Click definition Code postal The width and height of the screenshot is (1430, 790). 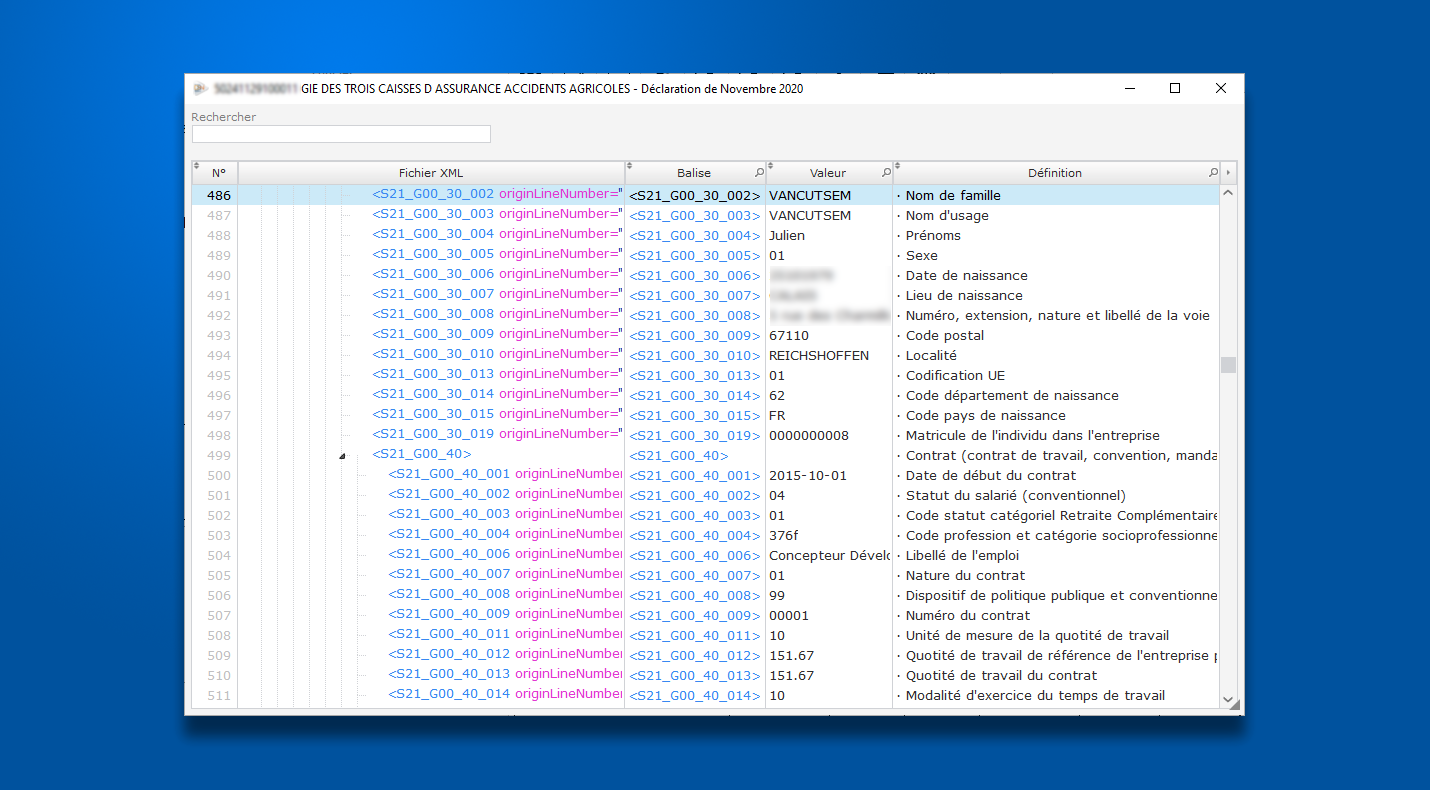(945, 336)
